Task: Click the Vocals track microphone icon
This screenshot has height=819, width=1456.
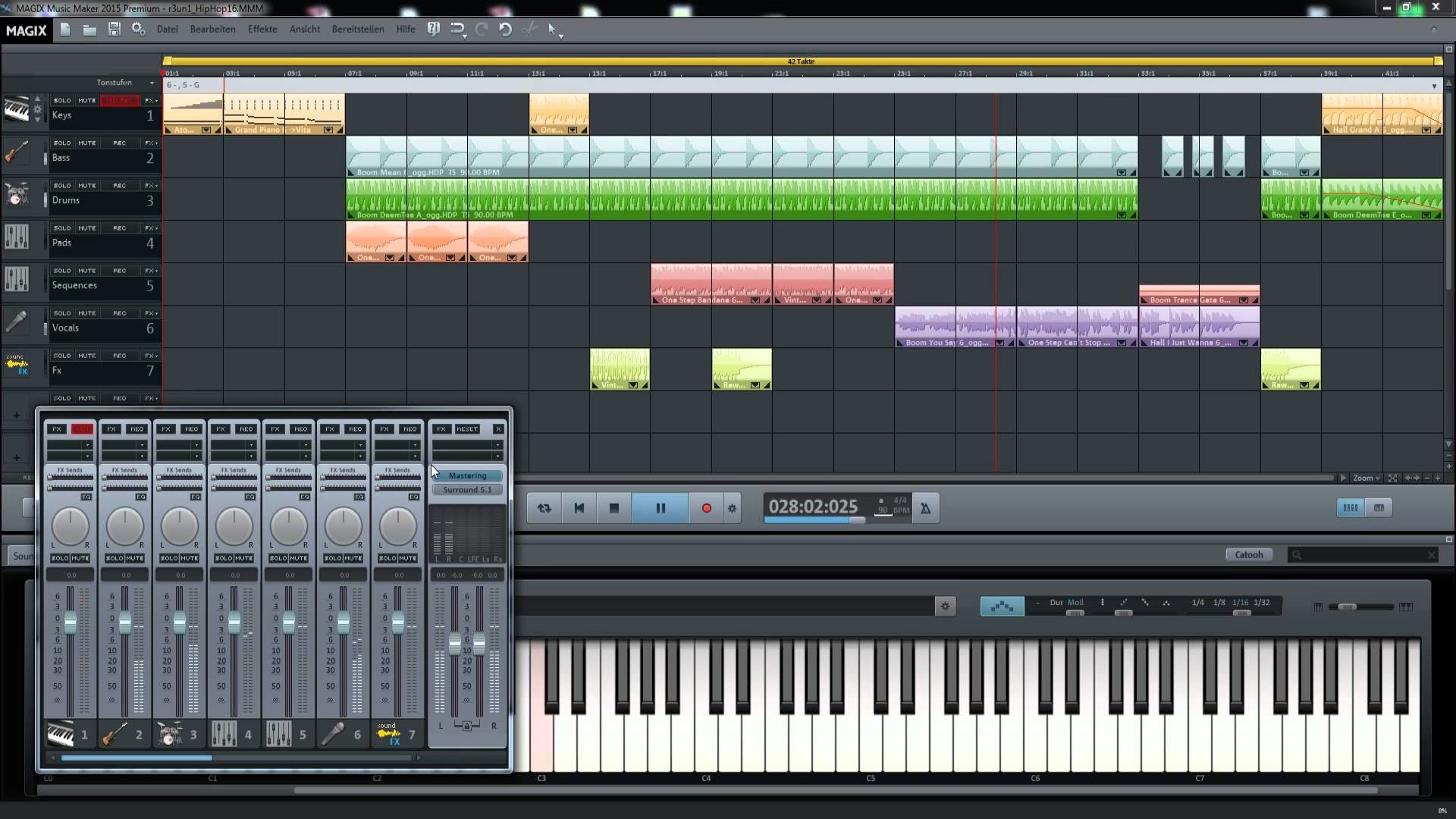Action: pyautogui.click(x=17, y=322)
